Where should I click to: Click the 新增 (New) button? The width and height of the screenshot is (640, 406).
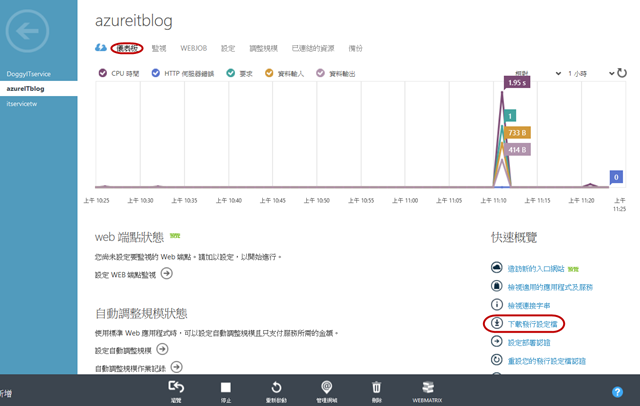tap(6, 393)
